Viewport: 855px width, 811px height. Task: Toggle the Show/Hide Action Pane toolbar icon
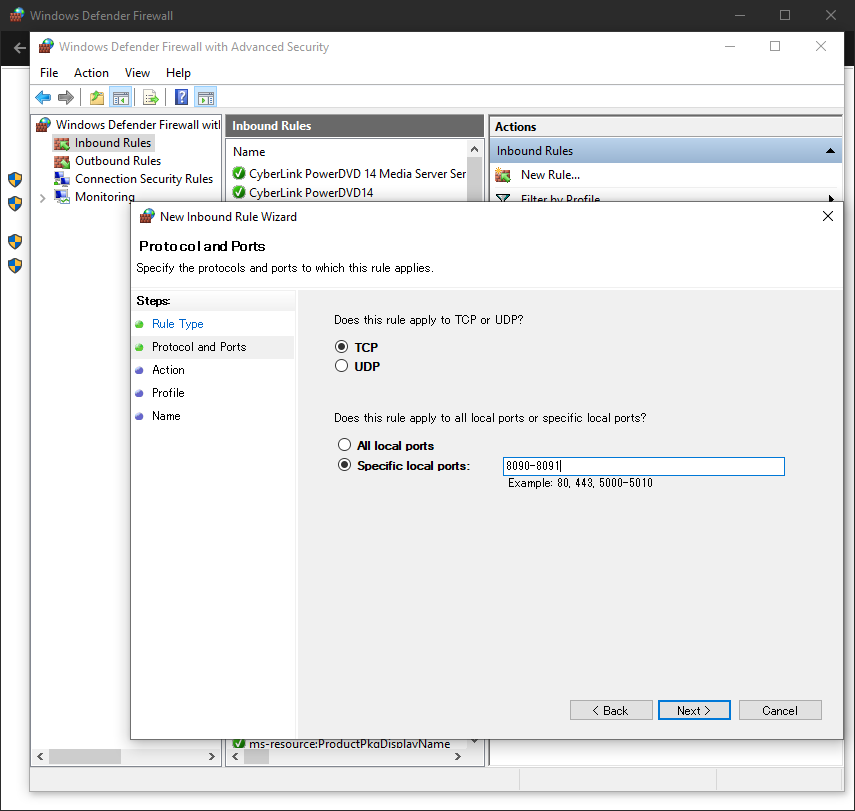(206, 98)
